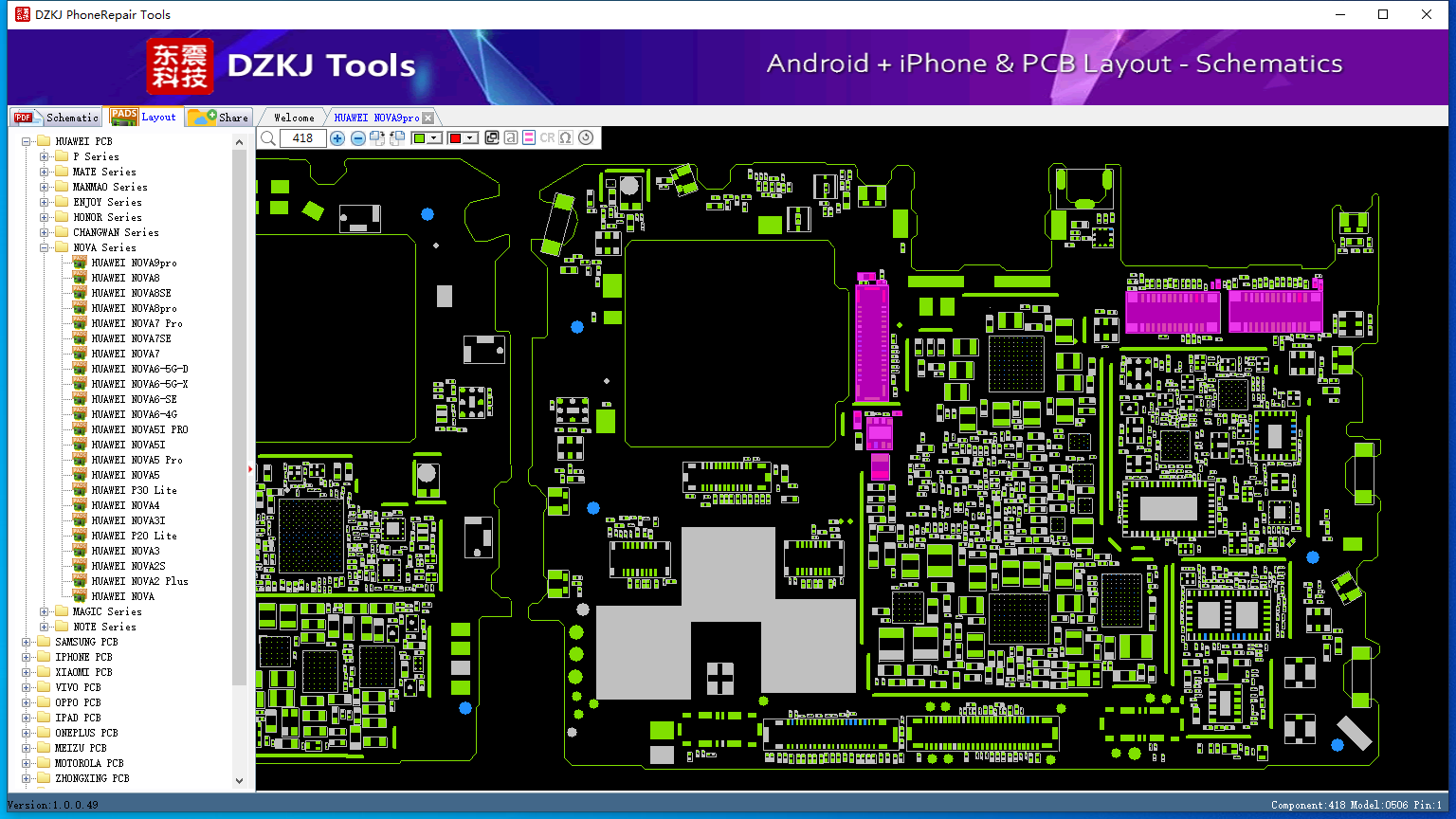
Task: Click the magnifier search icon
Action: [x=268, y=138]
